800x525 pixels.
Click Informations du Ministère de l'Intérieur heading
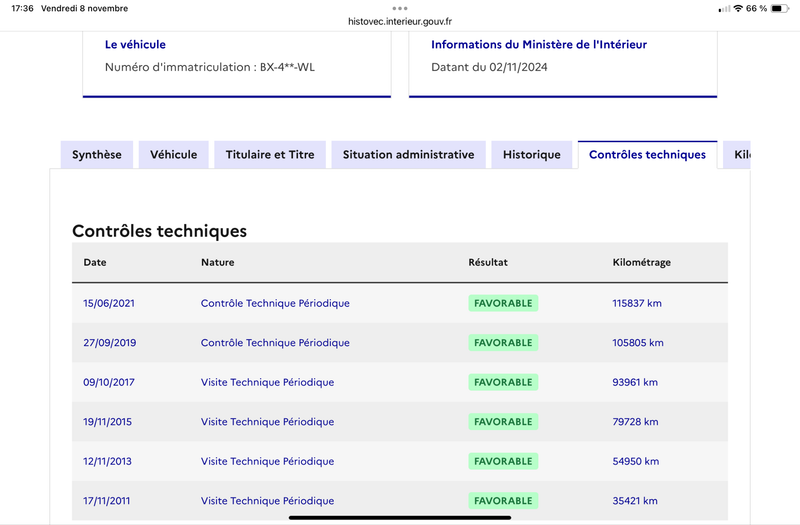[x=539, y=44]
